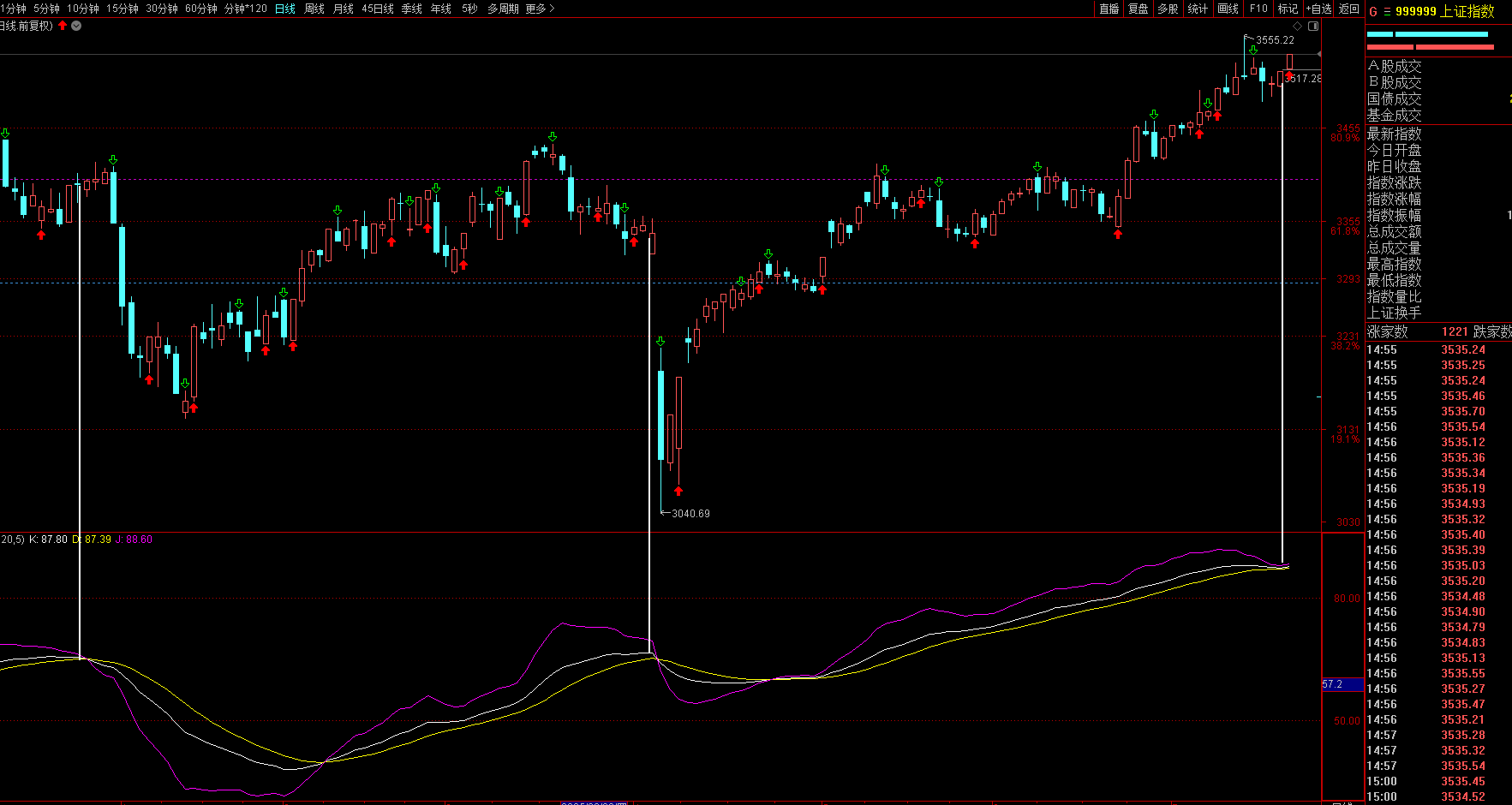1512x805 pixels.
Task: Click green sell arrow above 3555.22 peak
Action: tap(1253, 51)
